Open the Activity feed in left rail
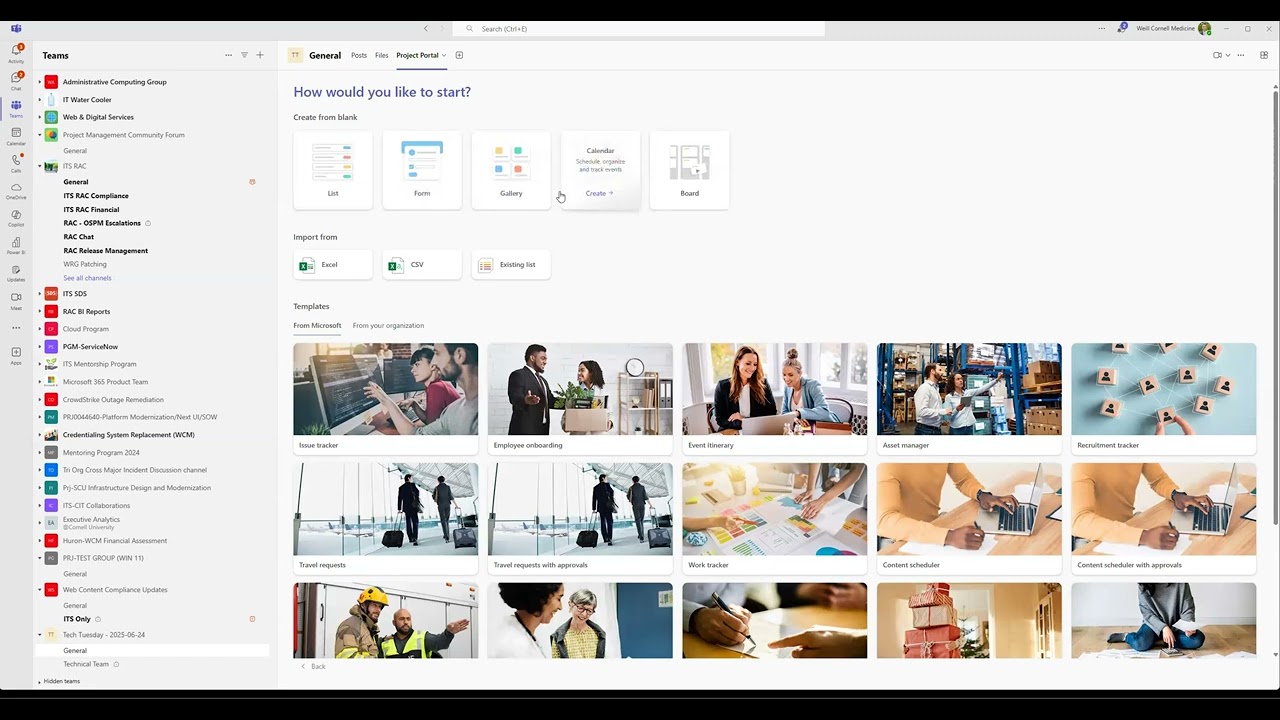Viewport: 1280px width, 720px height. (x=16, y=53)
